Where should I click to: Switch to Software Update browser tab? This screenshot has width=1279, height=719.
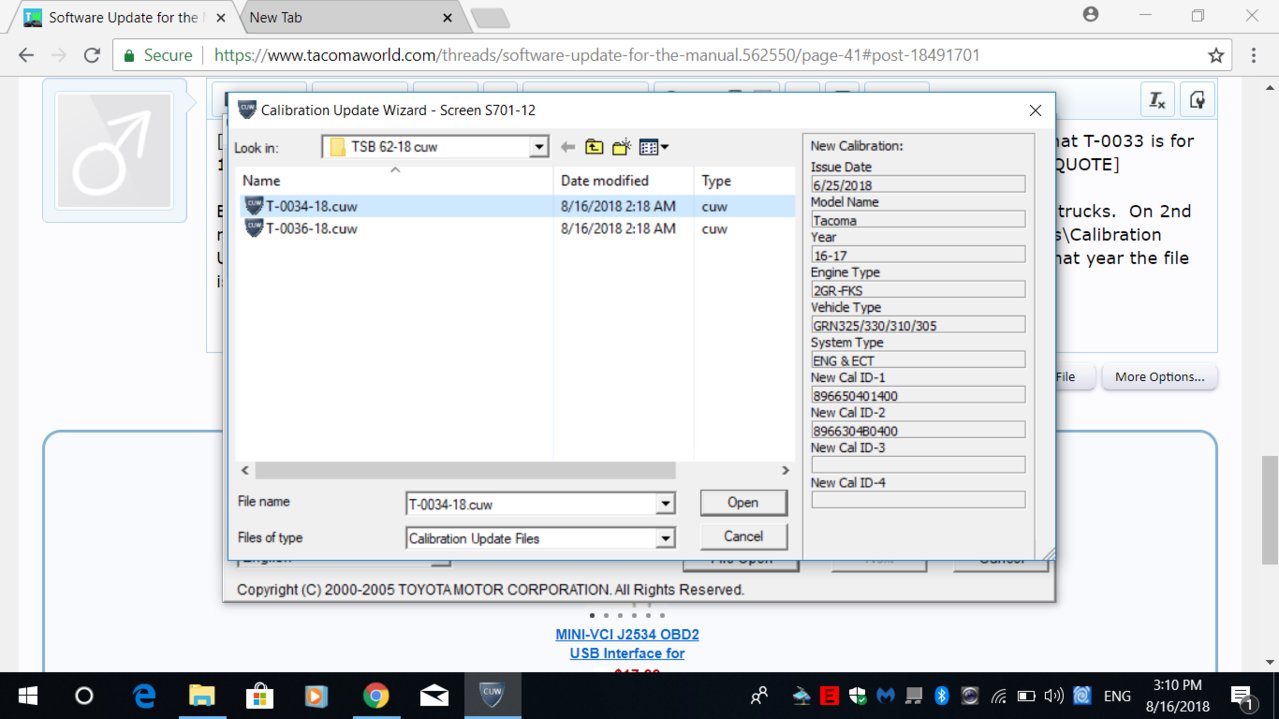122,17
